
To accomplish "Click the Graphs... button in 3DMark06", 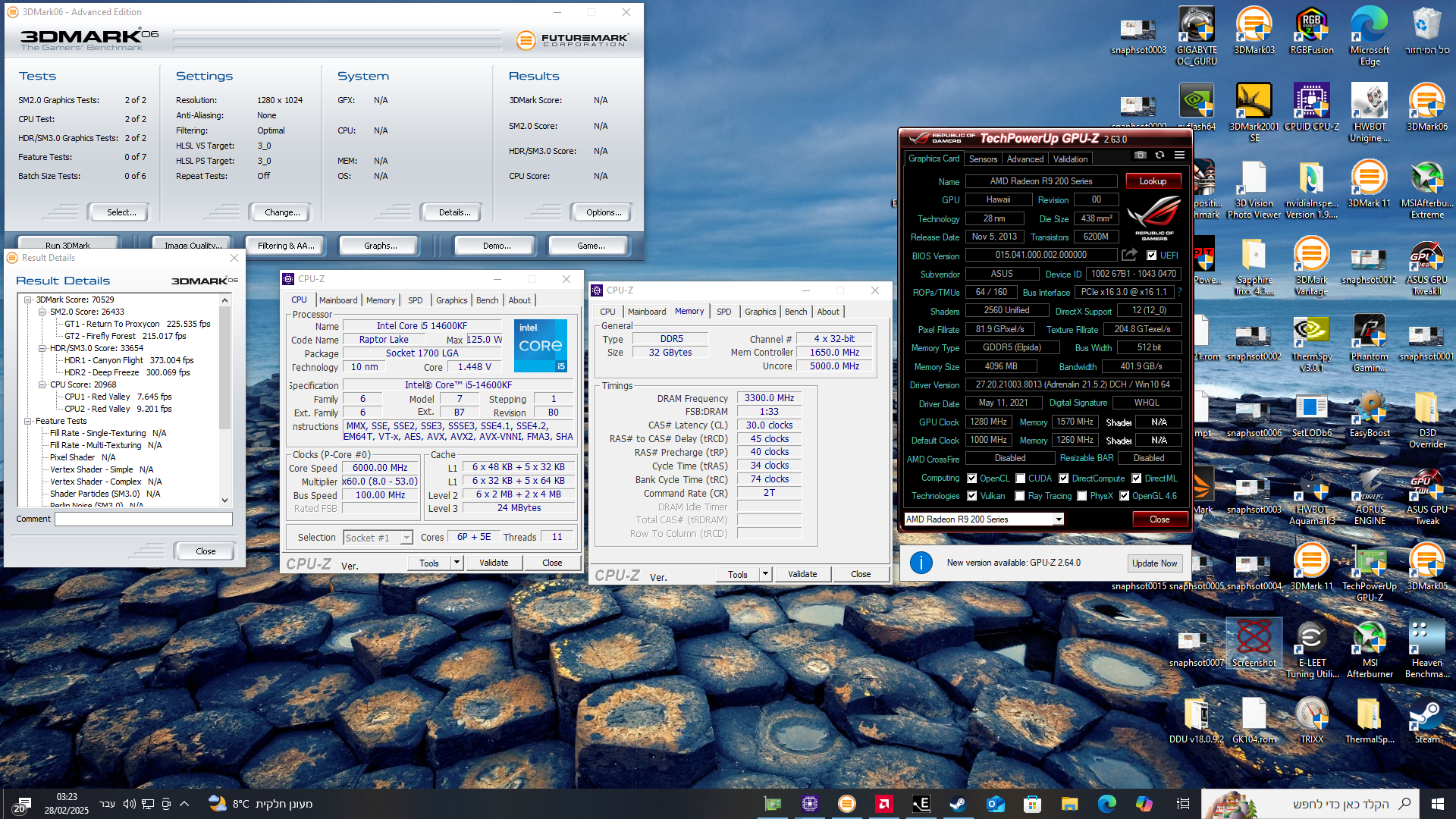I will (x=380, y=246).
